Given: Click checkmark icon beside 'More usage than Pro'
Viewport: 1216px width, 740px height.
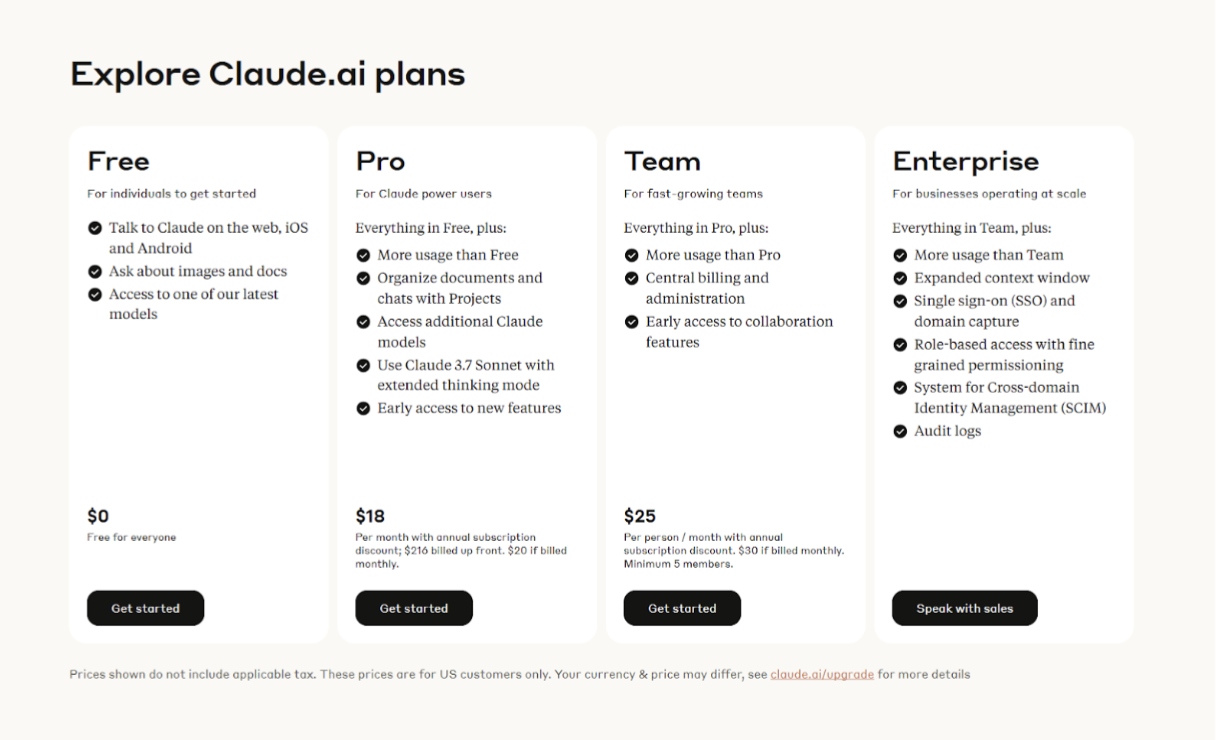Looking at the screenshot, I should pos(631,255).
